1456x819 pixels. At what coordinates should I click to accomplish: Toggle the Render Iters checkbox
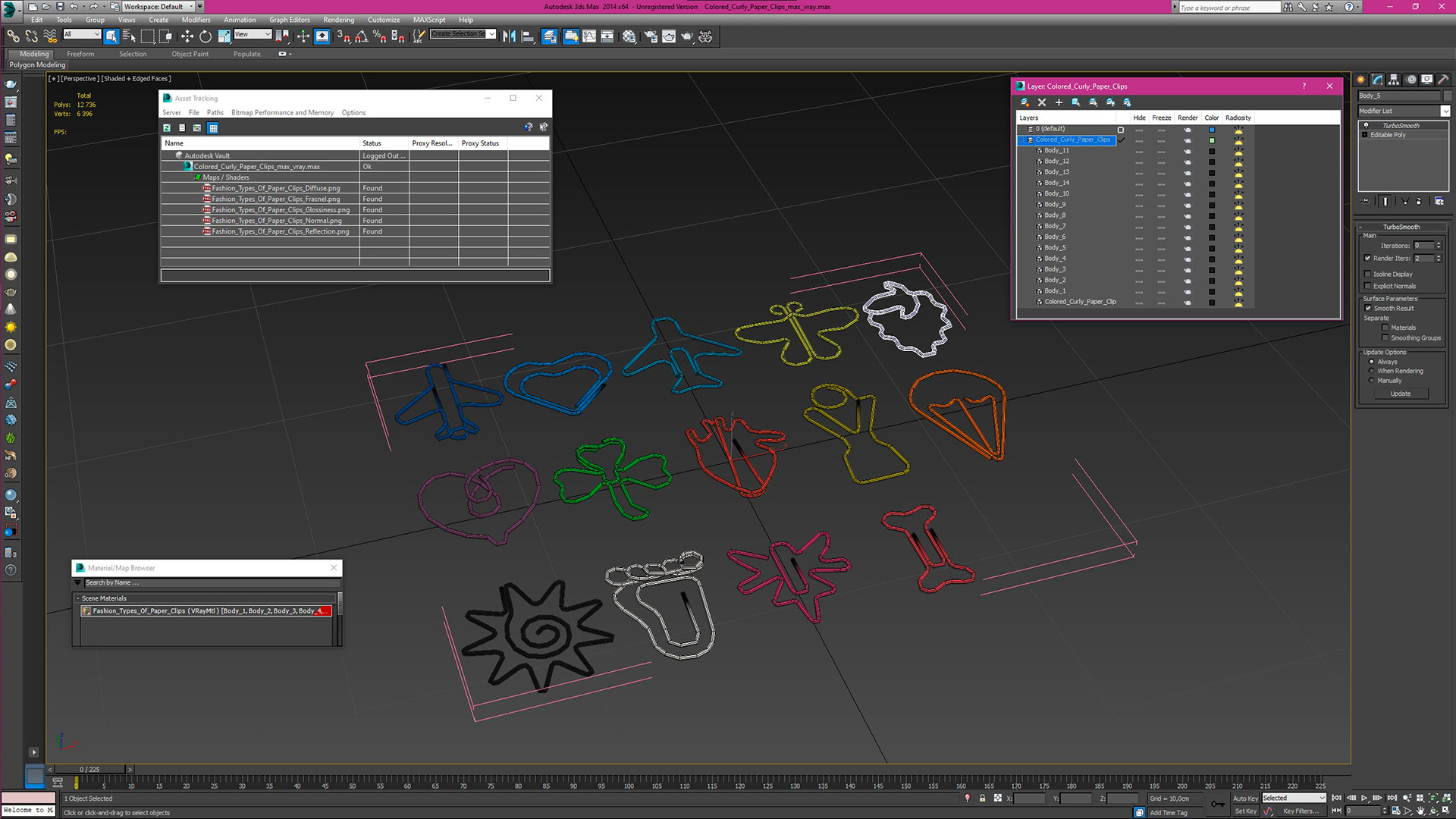[x=1367, y=259]
